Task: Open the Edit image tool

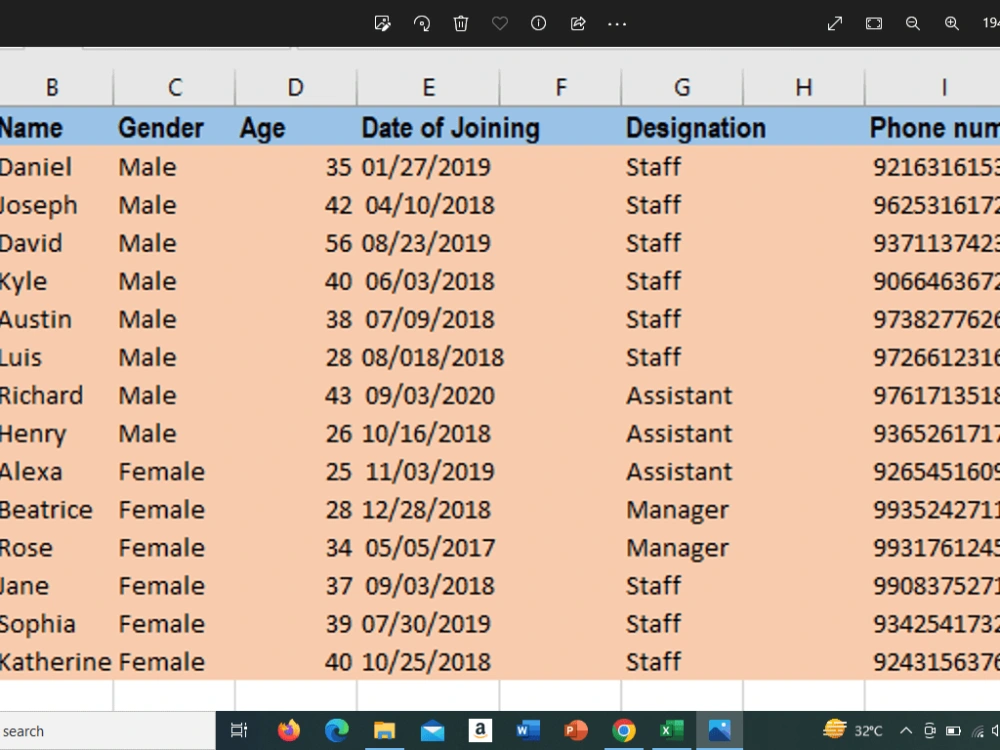Action: click(x=383, y=24)
